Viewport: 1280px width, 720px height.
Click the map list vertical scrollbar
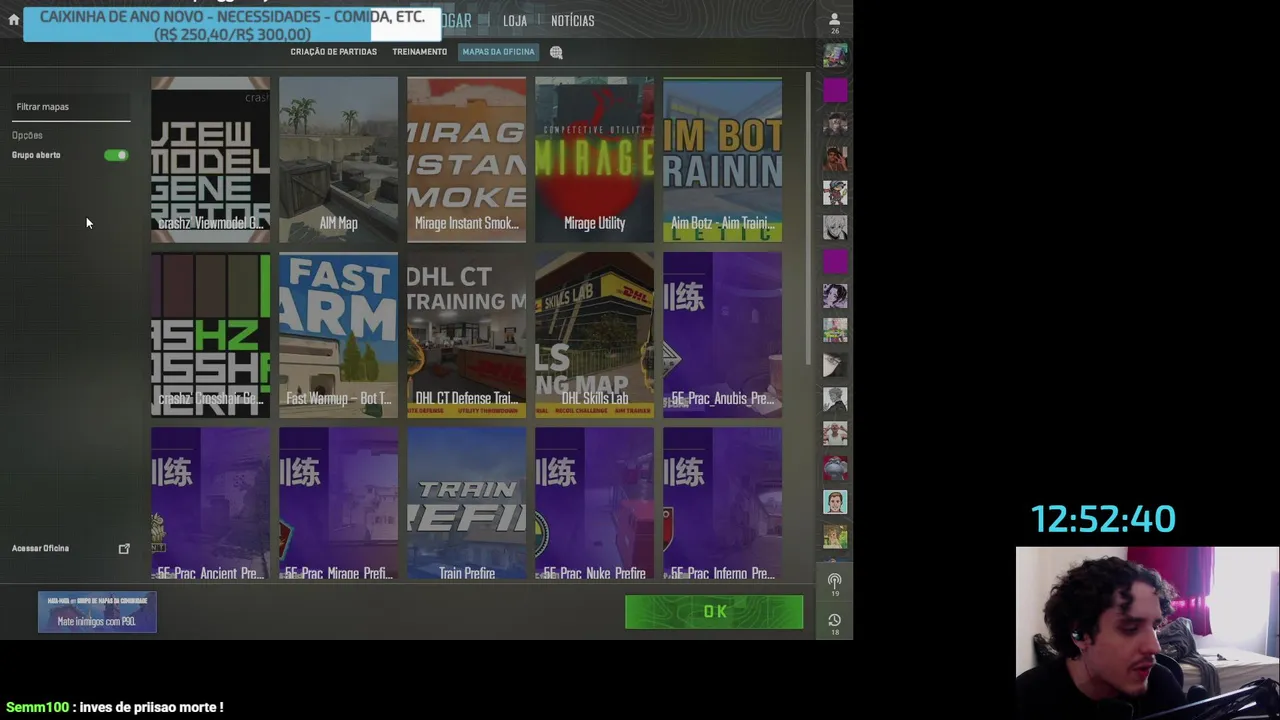click(809, 218)
